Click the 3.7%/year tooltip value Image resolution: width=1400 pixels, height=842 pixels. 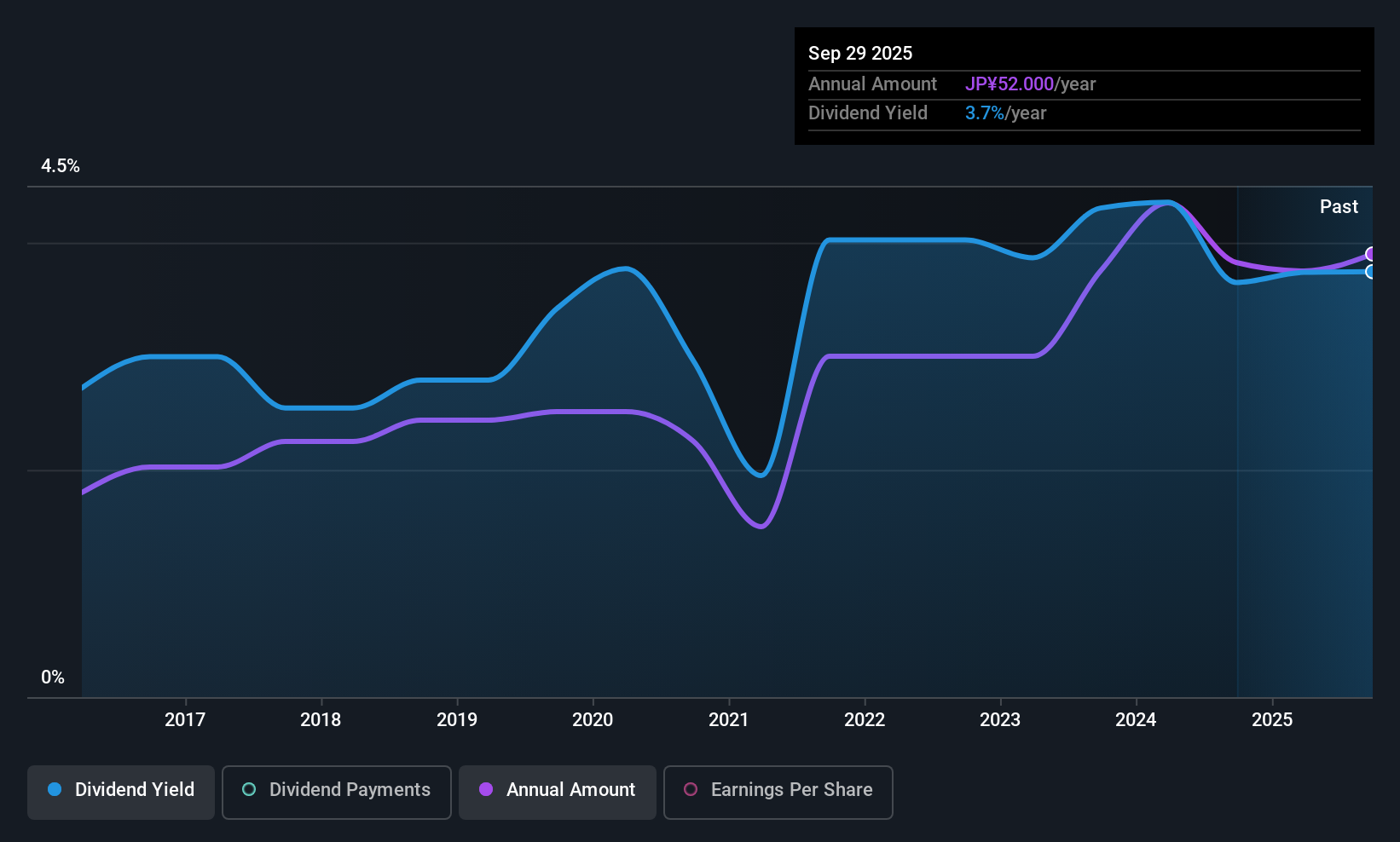pyautogui.click(x=1005, y=113)
